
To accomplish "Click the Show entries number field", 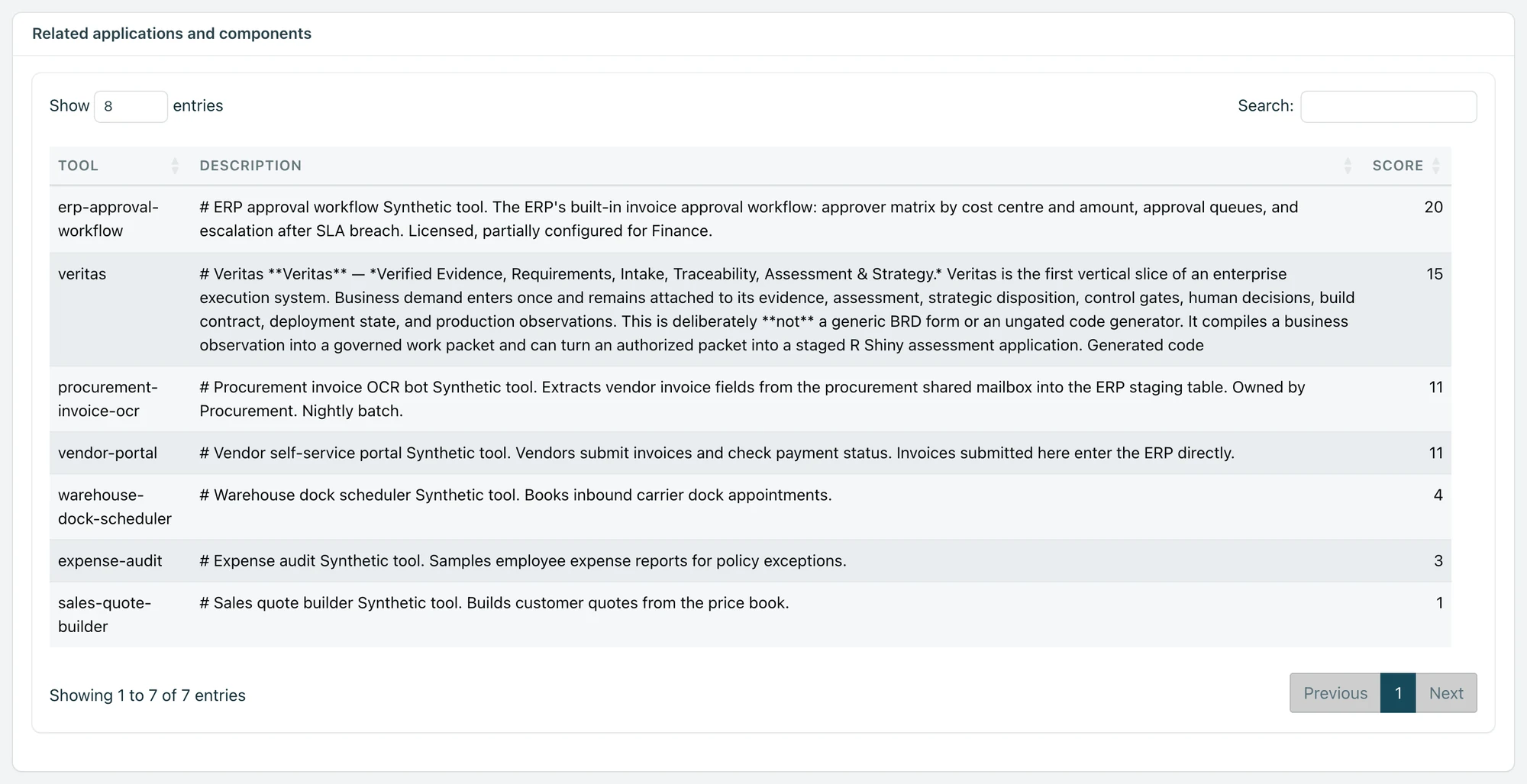I will click(x=131, y=106).
